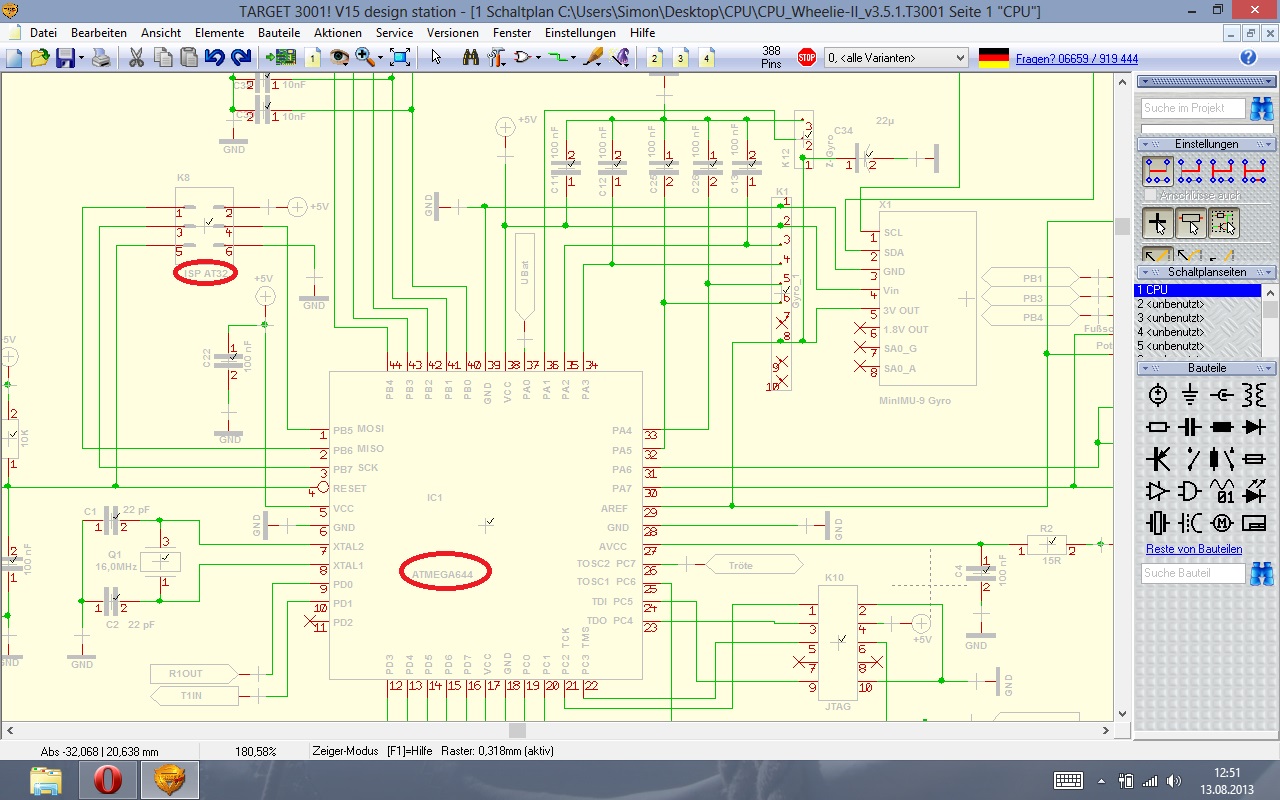Open the '<alle Varianten>' dropdown

point(896,58)
